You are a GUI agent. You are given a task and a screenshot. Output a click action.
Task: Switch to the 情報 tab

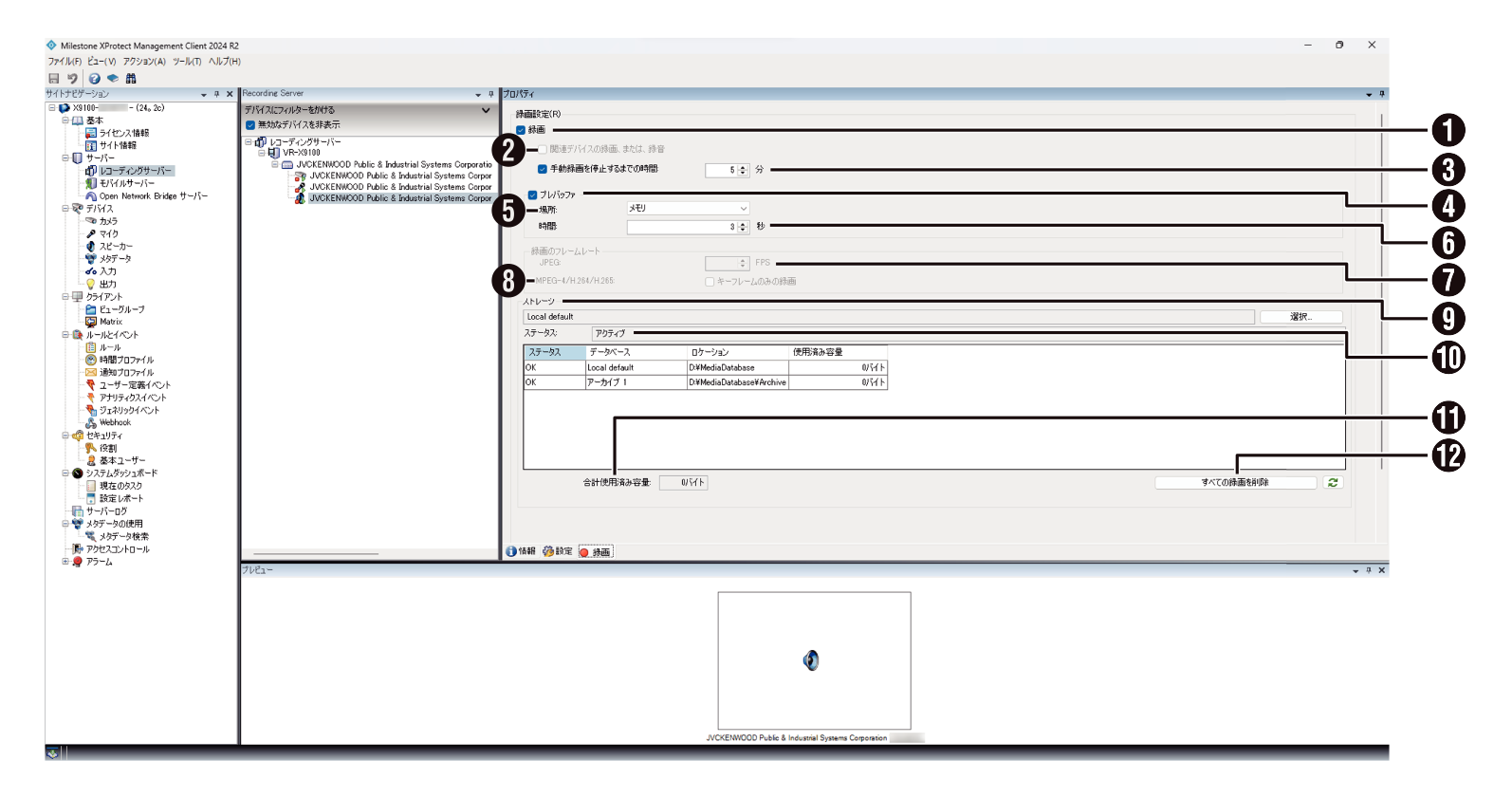tap(521, 551)
